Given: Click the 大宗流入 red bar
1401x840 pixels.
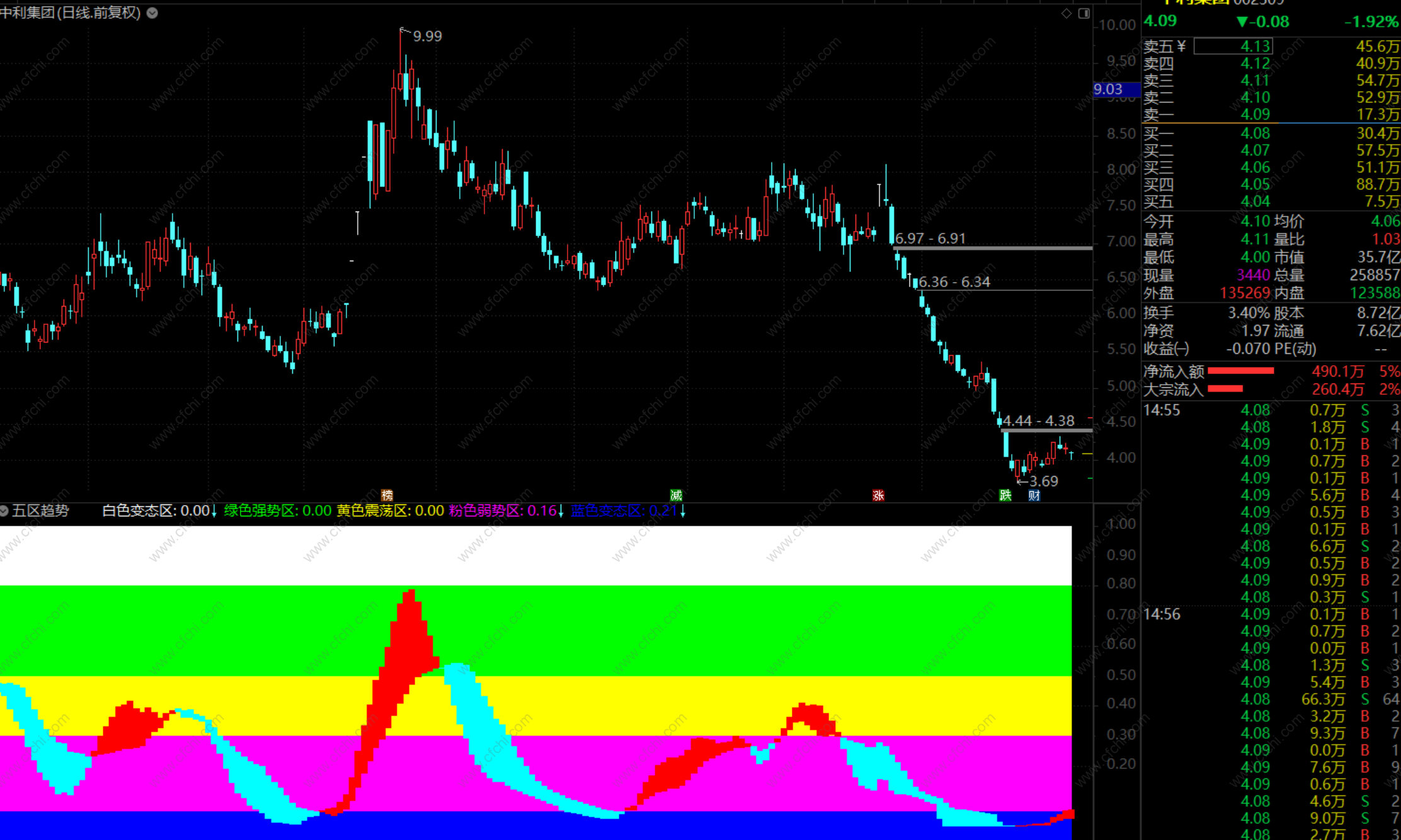Looking at the screenshot, I should point(1225,389).
